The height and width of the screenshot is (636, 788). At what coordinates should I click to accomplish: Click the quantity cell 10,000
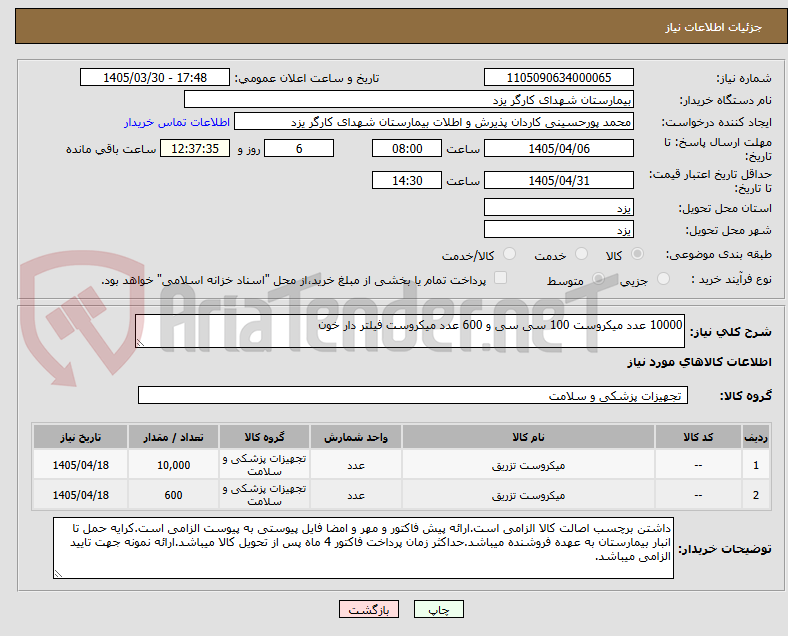click(173, 465)
